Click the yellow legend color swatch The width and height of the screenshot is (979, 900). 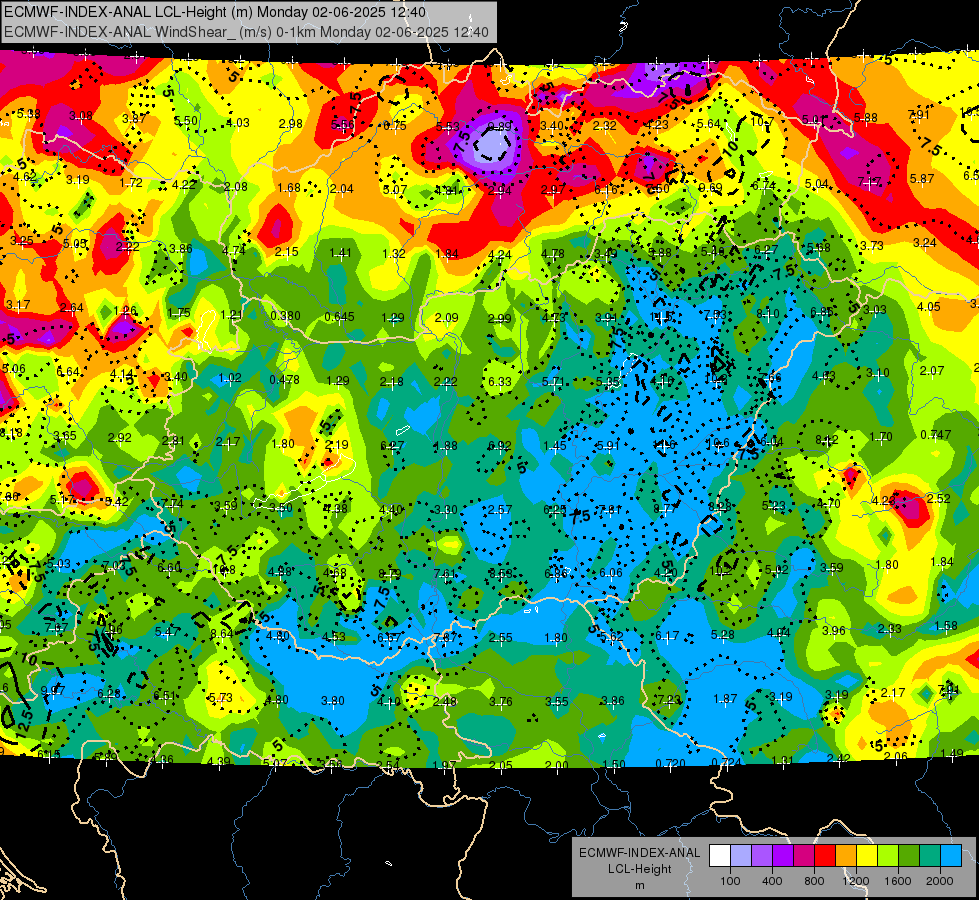pos(867,856)
